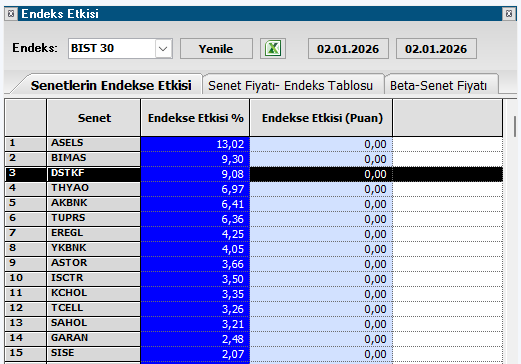Click the 3,21 percentage cell
The height and width of the screenshot is (364, 521).
(x=195, y=324)
